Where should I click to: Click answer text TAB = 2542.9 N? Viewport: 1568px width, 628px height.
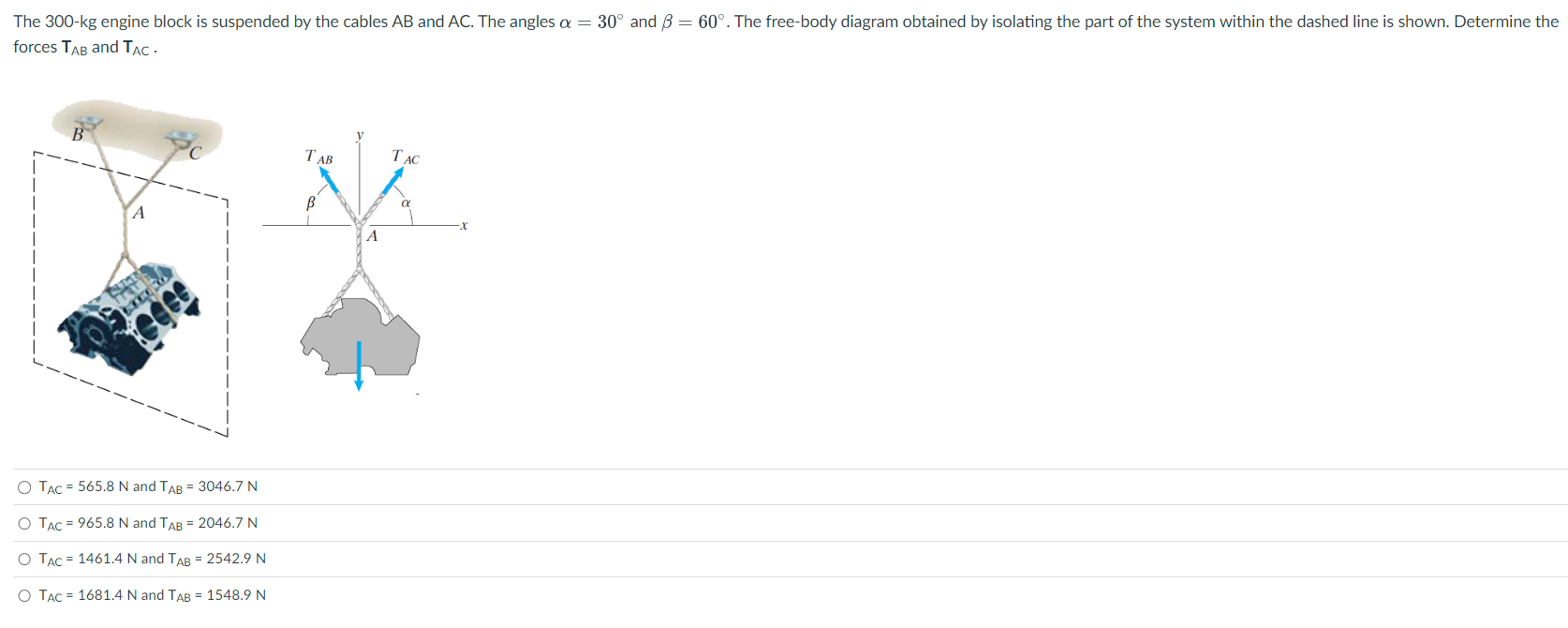pyautogui.click(x=216, y=559)
